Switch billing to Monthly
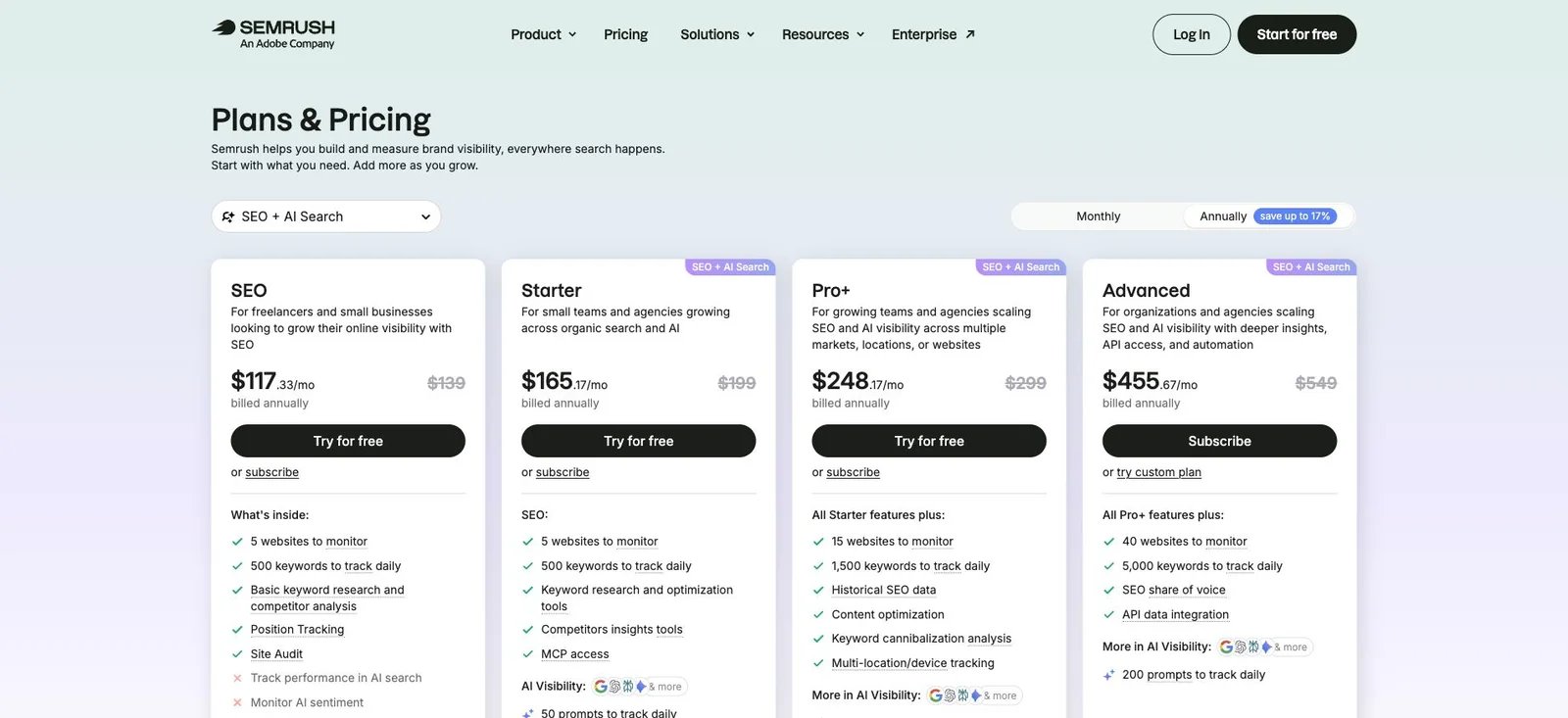 1098,216
